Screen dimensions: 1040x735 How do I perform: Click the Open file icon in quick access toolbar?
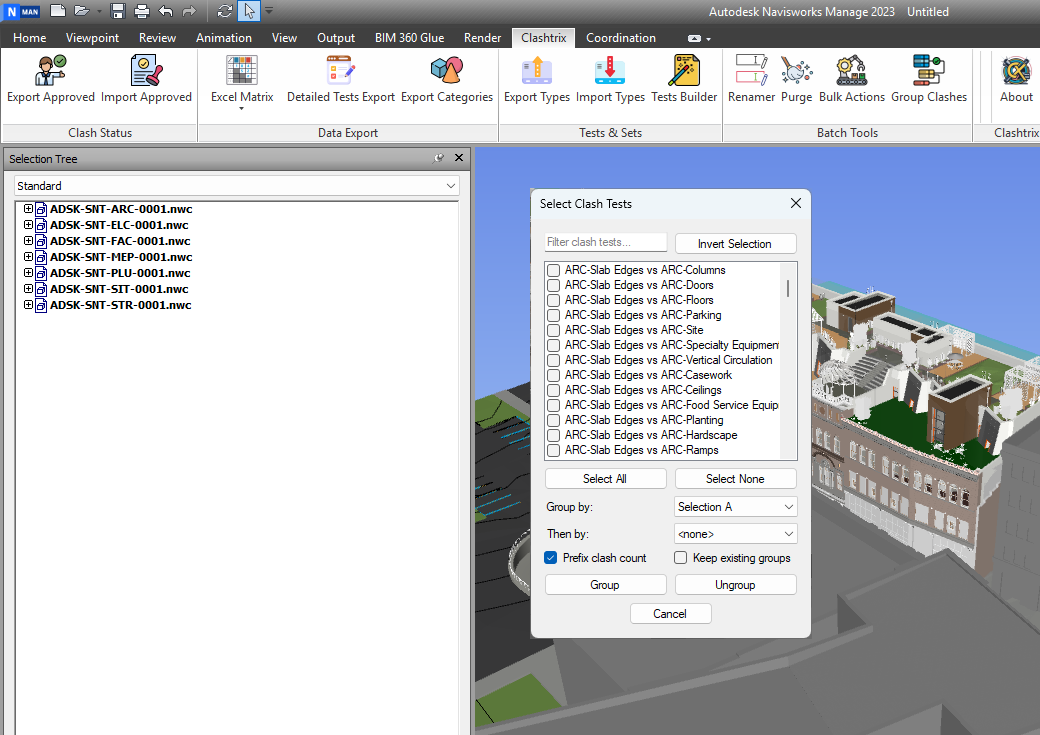click(x=82, y=11)
